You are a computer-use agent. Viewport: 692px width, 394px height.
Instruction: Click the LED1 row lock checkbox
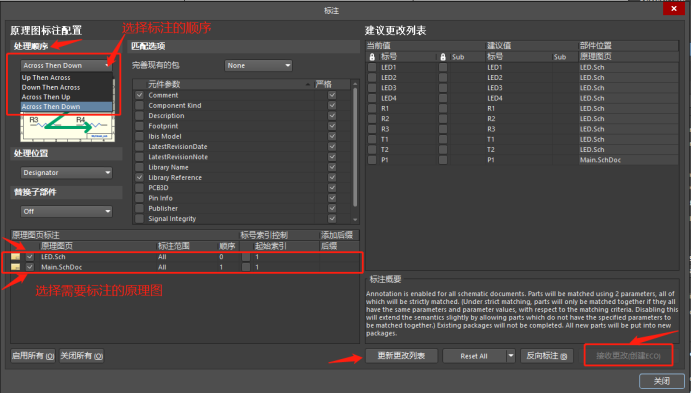tap(372, 68)
